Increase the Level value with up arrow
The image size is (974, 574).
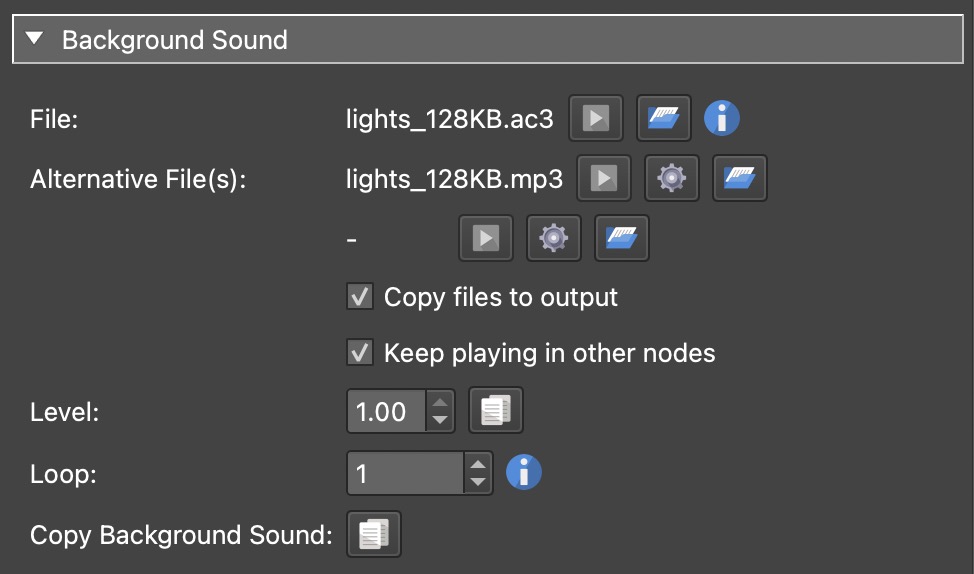pyautogui.click(x=440, y=402)
